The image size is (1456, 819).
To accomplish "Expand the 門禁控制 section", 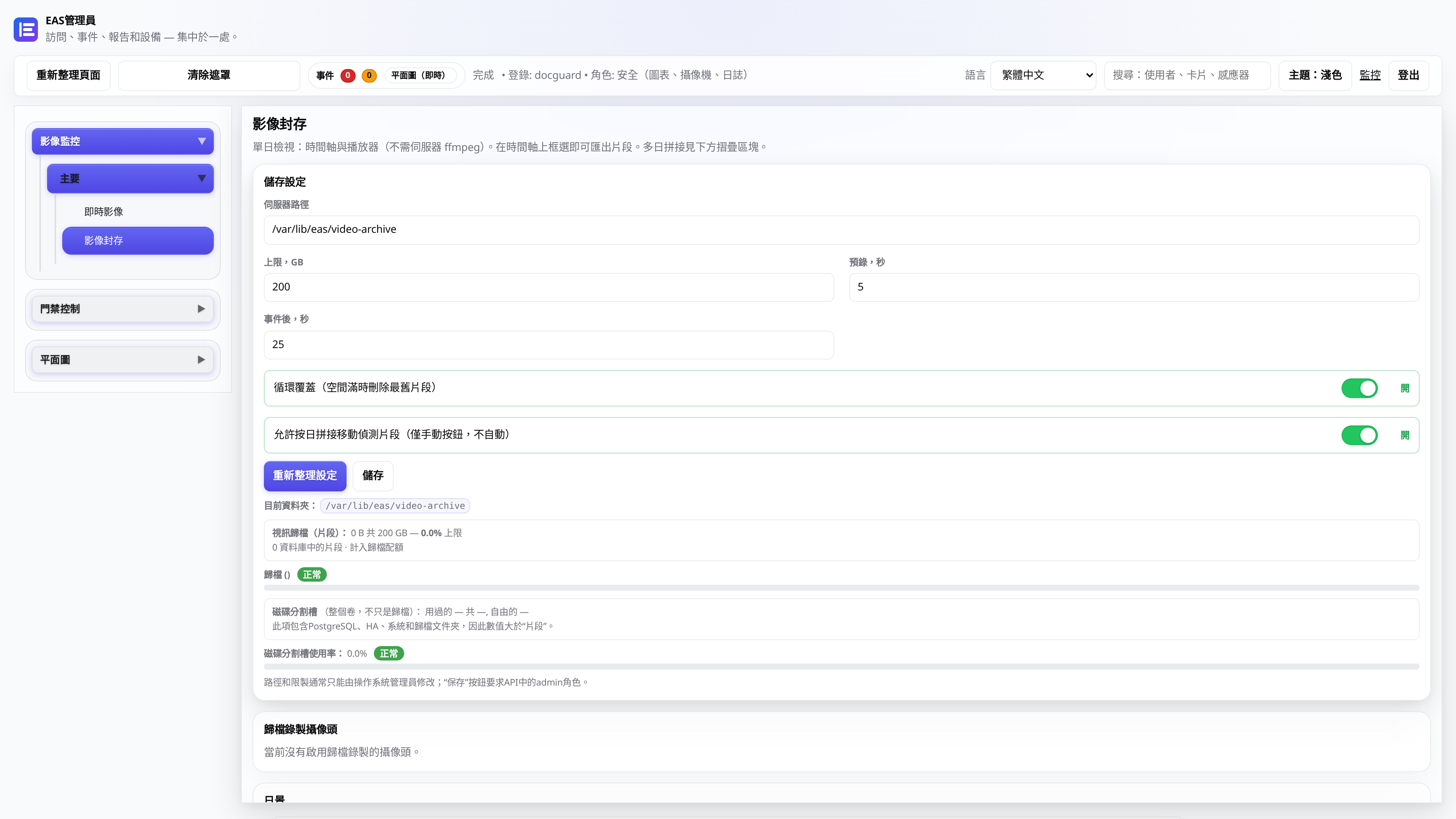I will pyautogui.click(x=122, y=309).
